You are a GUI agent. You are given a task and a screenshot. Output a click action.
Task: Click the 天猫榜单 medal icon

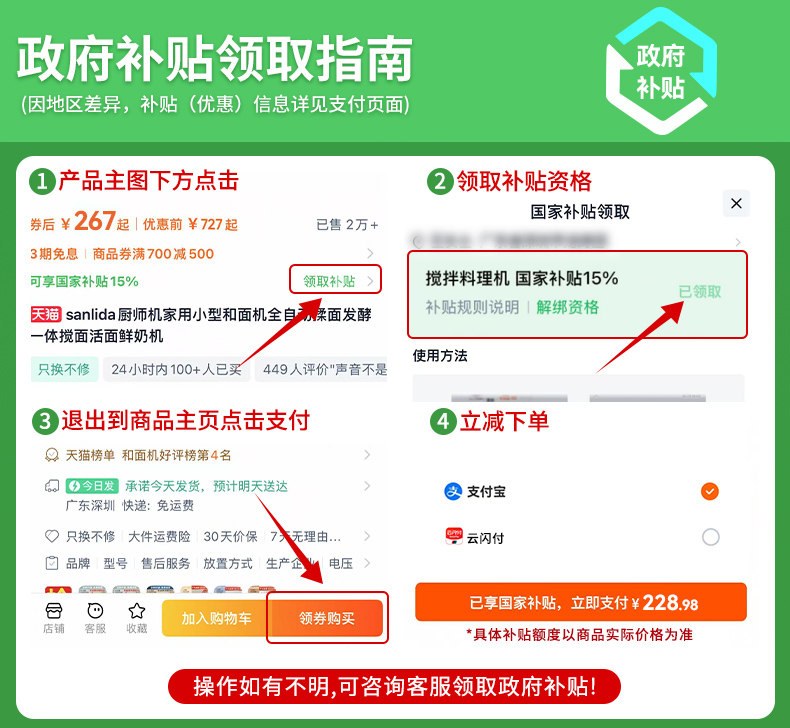click(x=52, y=455)
